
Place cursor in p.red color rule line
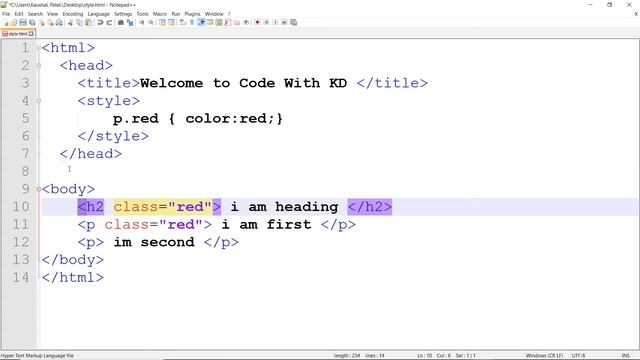click(x=198, y=118)
